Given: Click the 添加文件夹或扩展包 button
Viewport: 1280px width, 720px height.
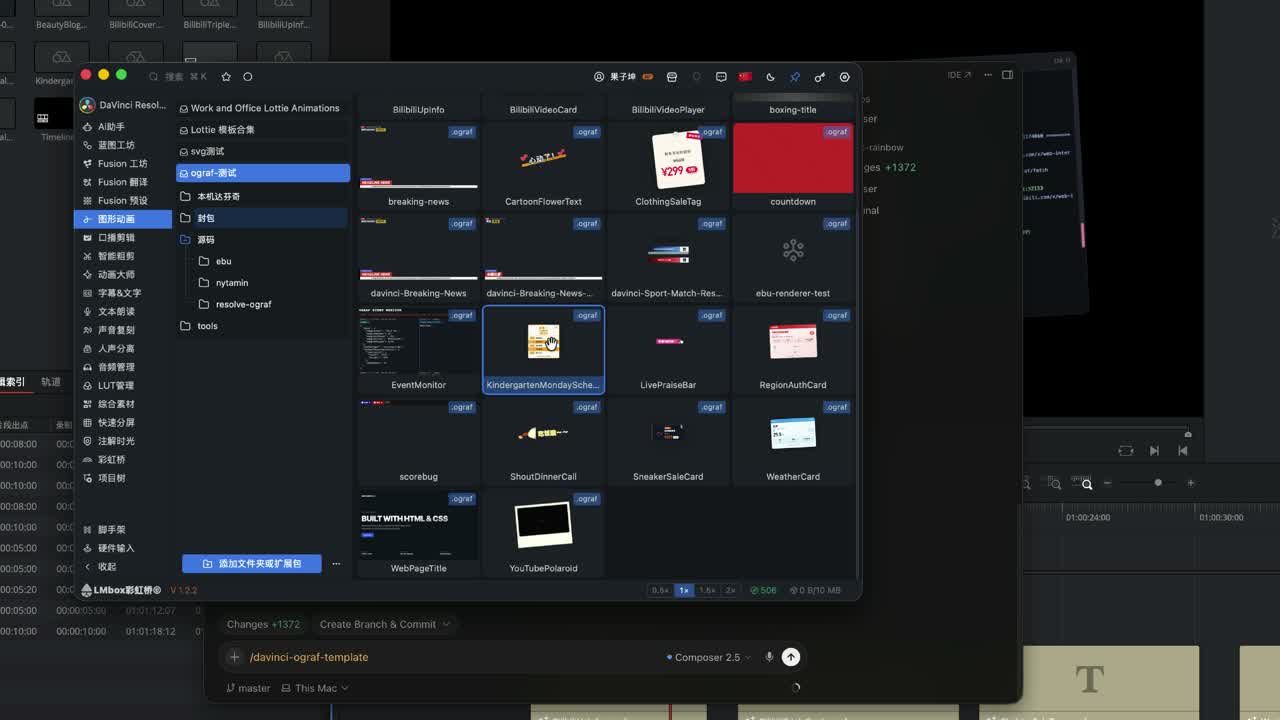Looking at the screenshot, I should [x=252, y=563].
